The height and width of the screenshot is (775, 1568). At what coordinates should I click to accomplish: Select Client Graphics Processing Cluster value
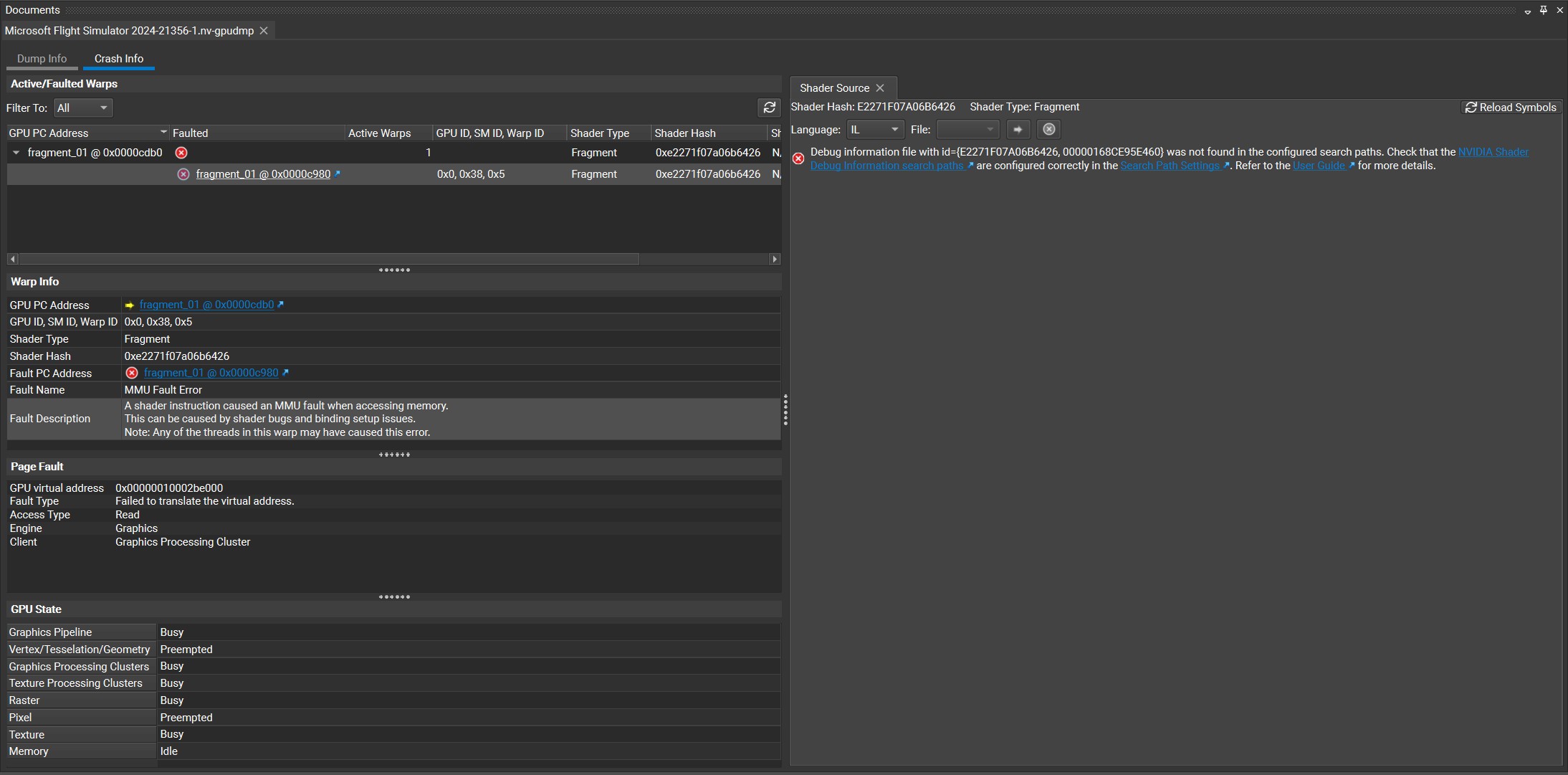click(x=183, y=542)
